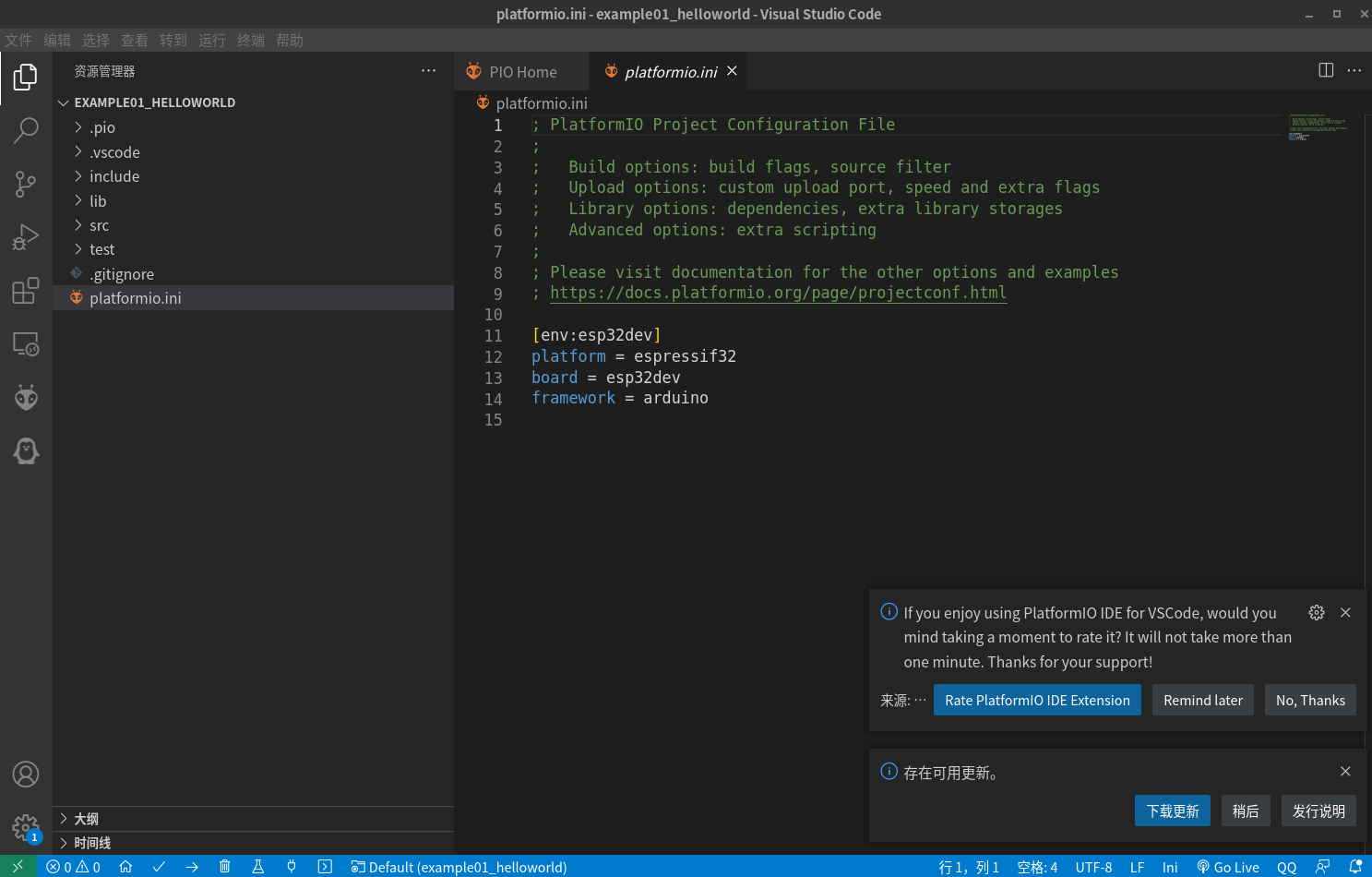
Task: Click PlatformIO Upload arrow icon
Action: (x=192, y=867)
